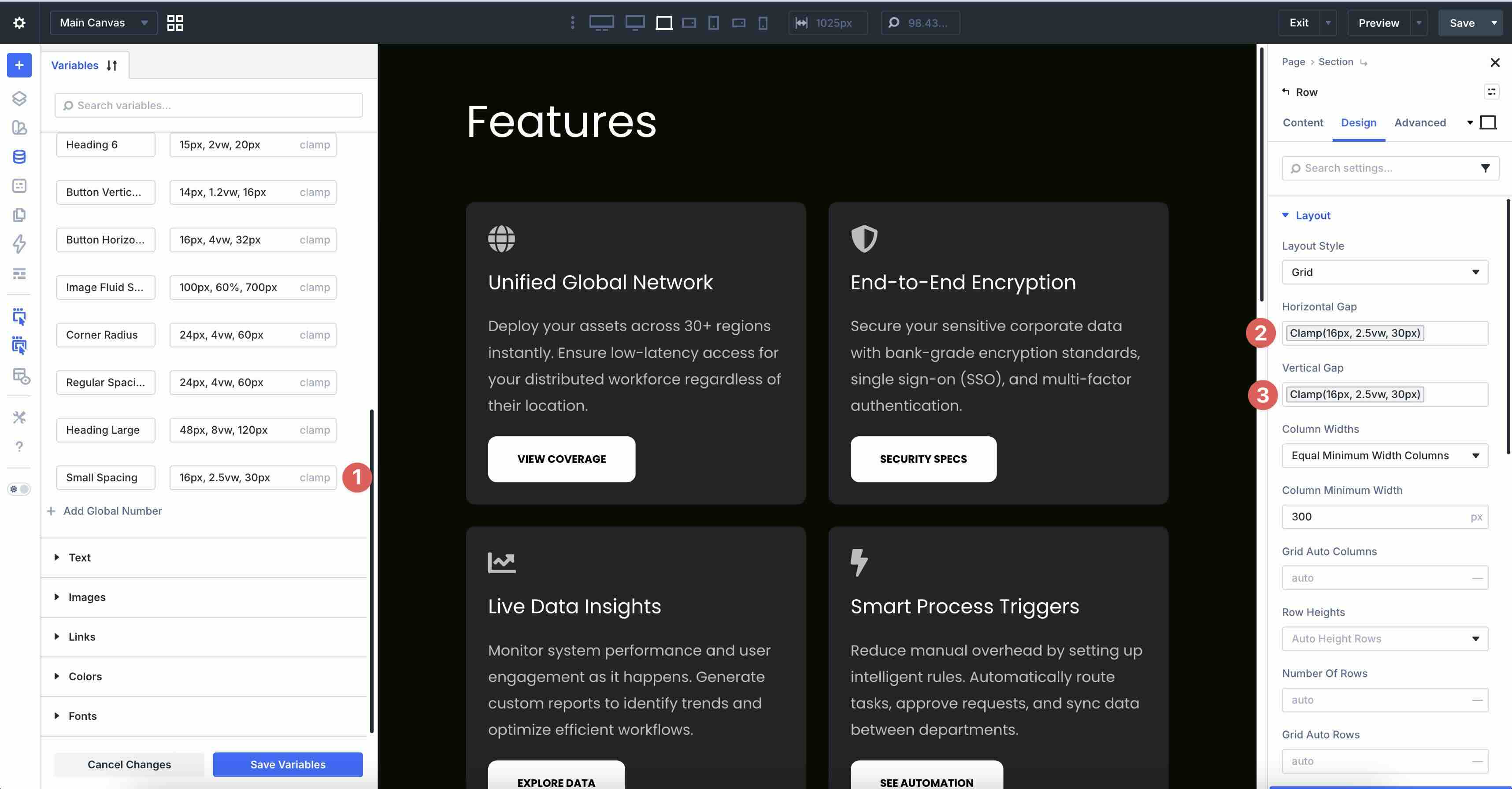The image size is (1512, 789).
Task: Switch to the Advanced tab
Action: point(1419,122)
